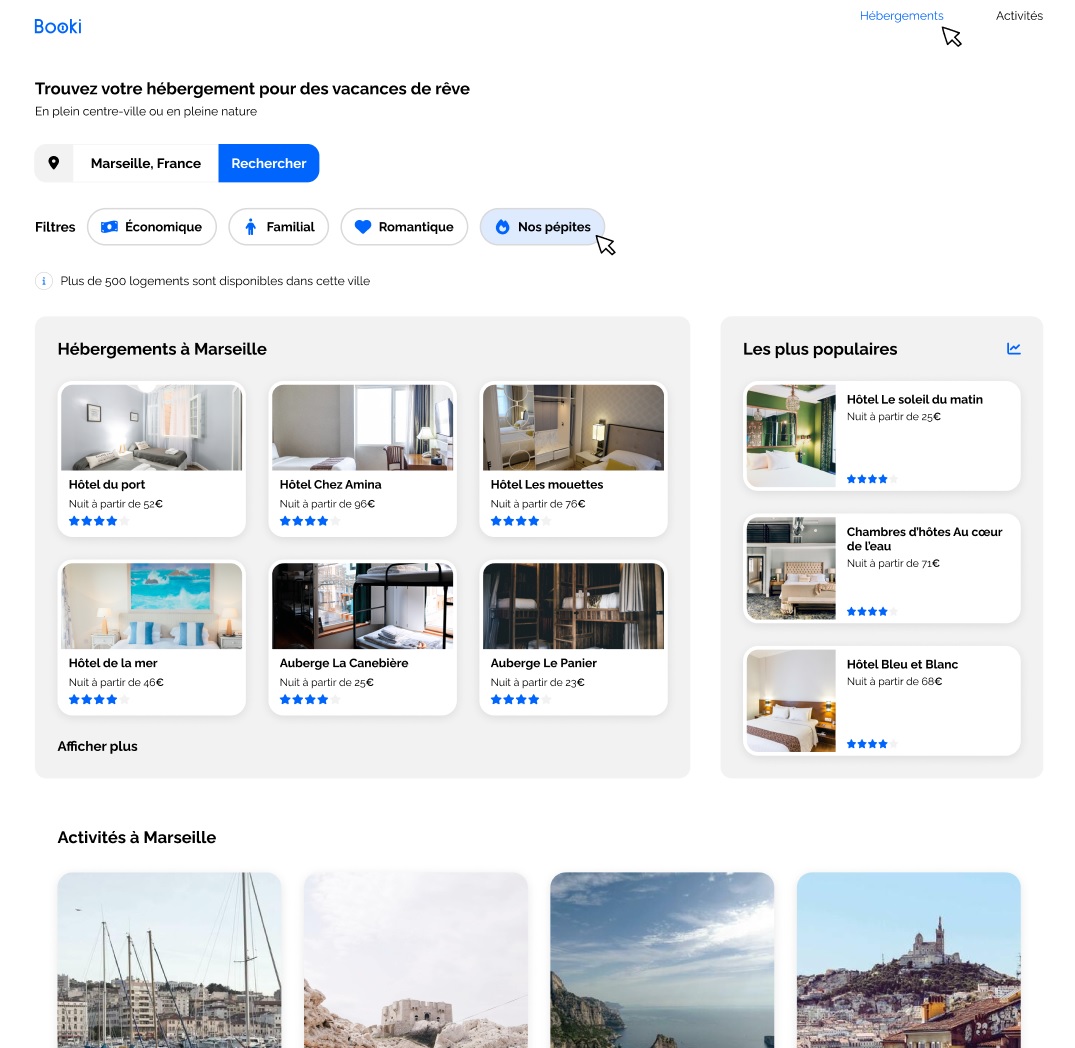Click the Booki logo
The width and height of the screenshot is (1075, 1048).
click(x=58, y=27)
